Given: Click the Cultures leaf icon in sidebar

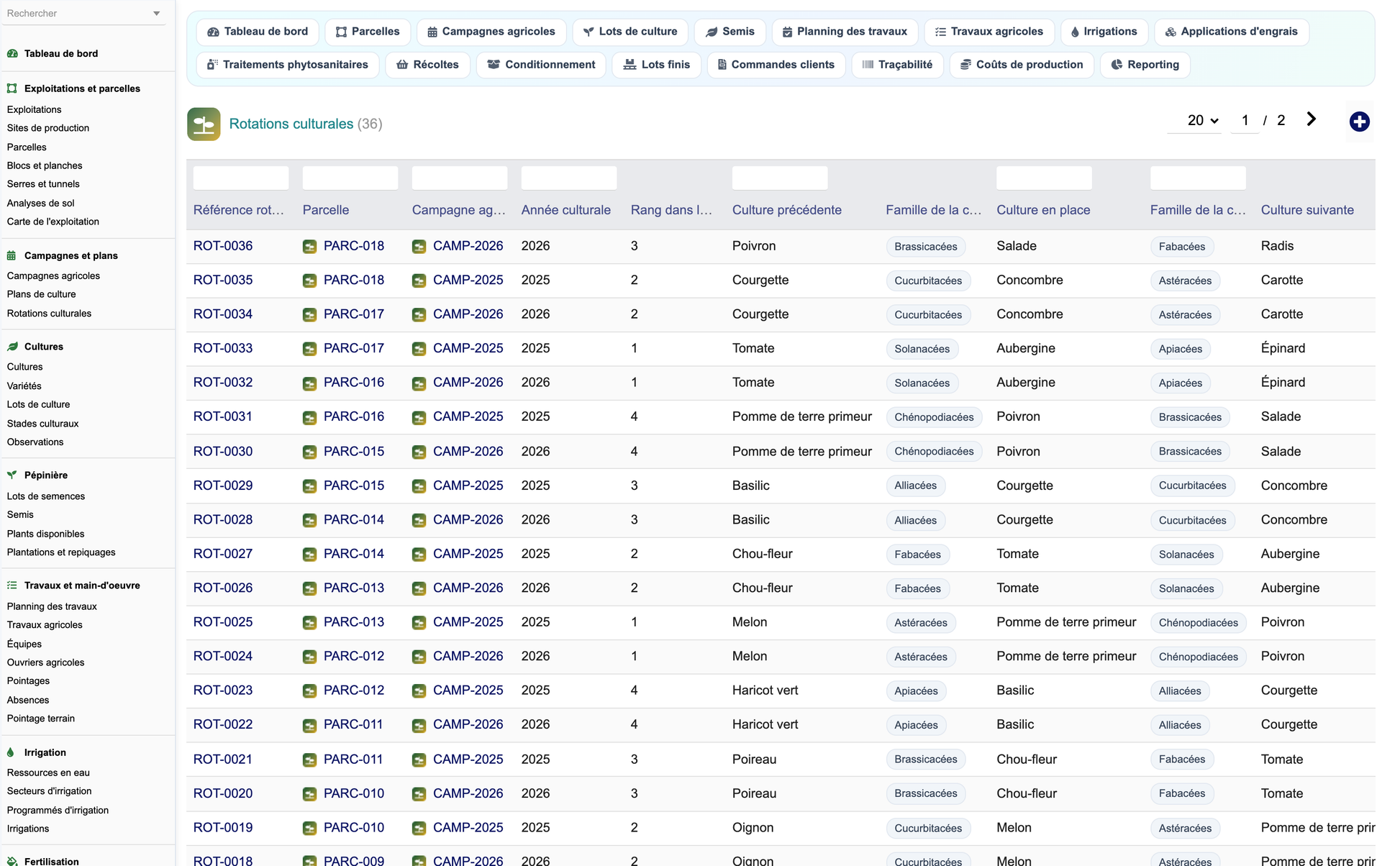Looking at the screenshot, I should 12,347.
